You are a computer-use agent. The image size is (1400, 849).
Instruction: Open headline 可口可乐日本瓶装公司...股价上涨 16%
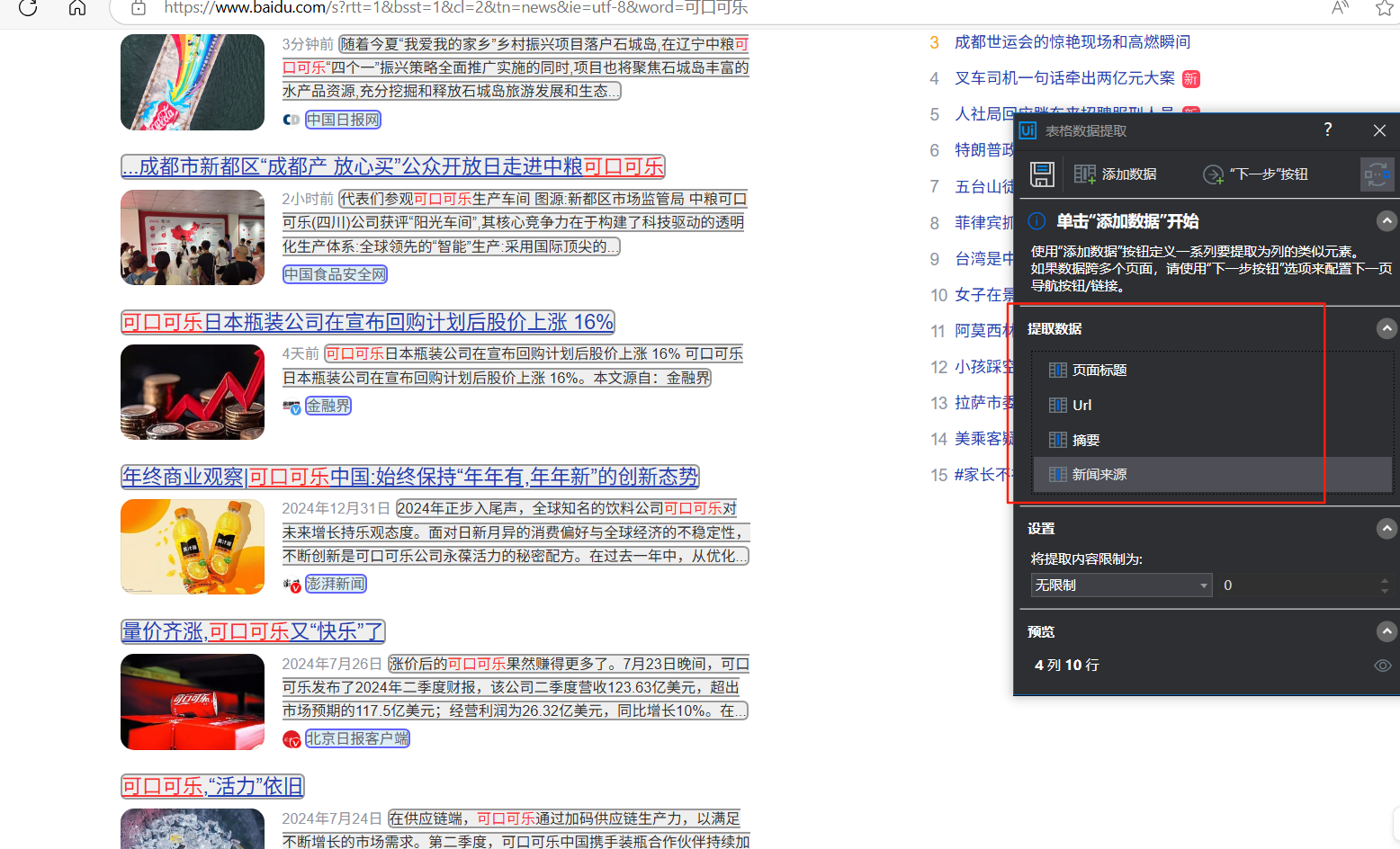368,322
